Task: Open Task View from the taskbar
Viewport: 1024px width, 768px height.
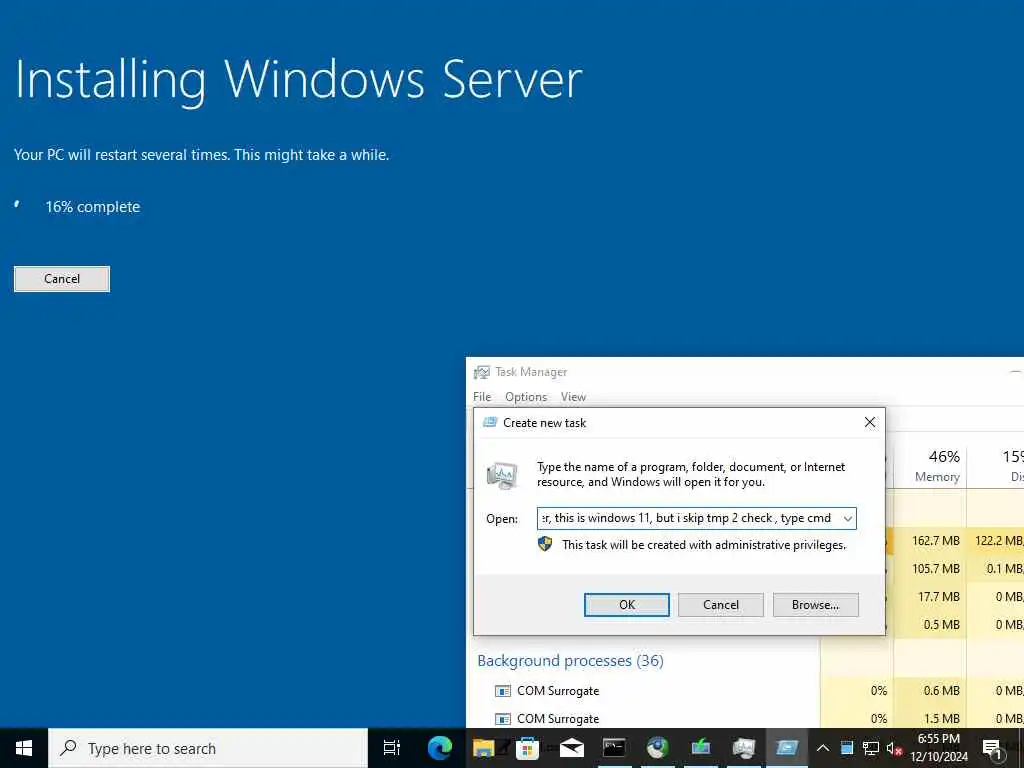Action: tap(392, 748)
